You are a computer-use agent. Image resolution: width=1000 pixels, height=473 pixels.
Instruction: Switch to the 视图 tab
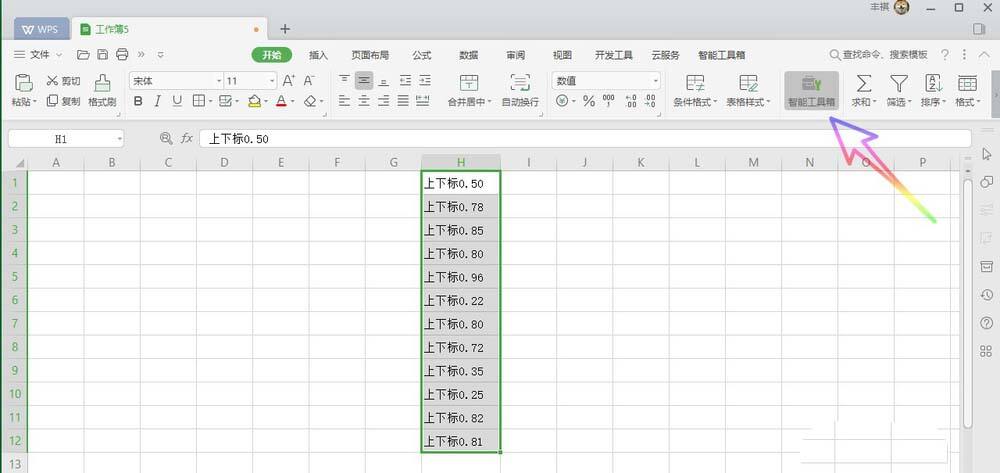pos(562,55)
